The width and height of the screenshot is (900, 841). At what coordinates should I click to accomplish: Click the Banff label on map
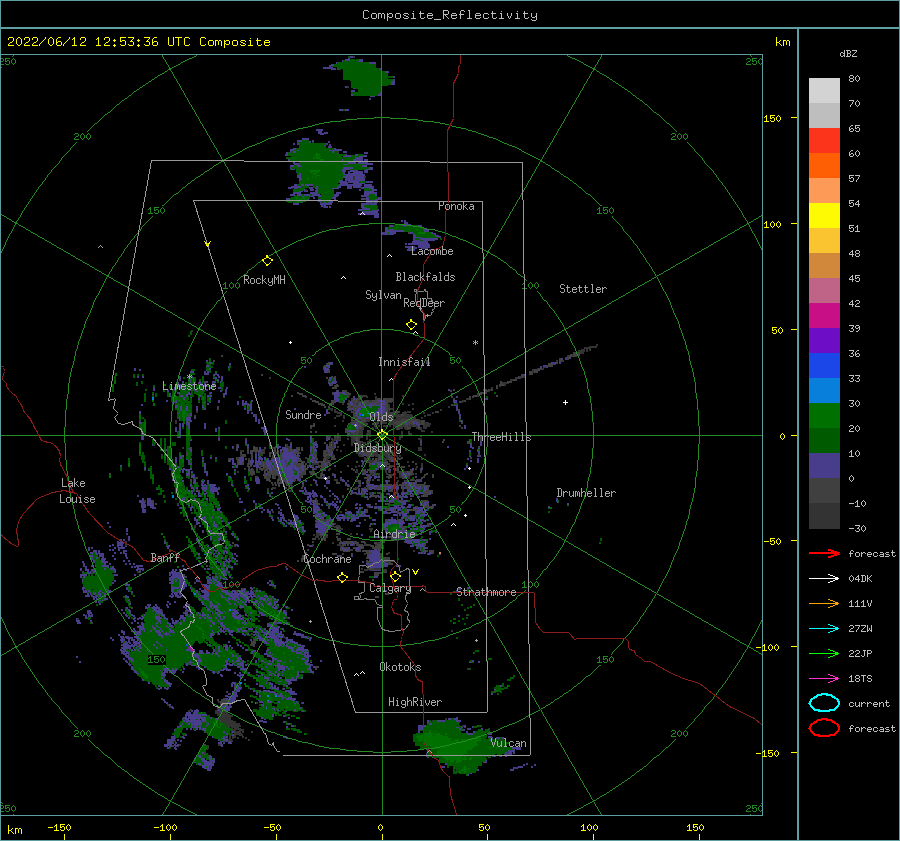tap(165, 557)
